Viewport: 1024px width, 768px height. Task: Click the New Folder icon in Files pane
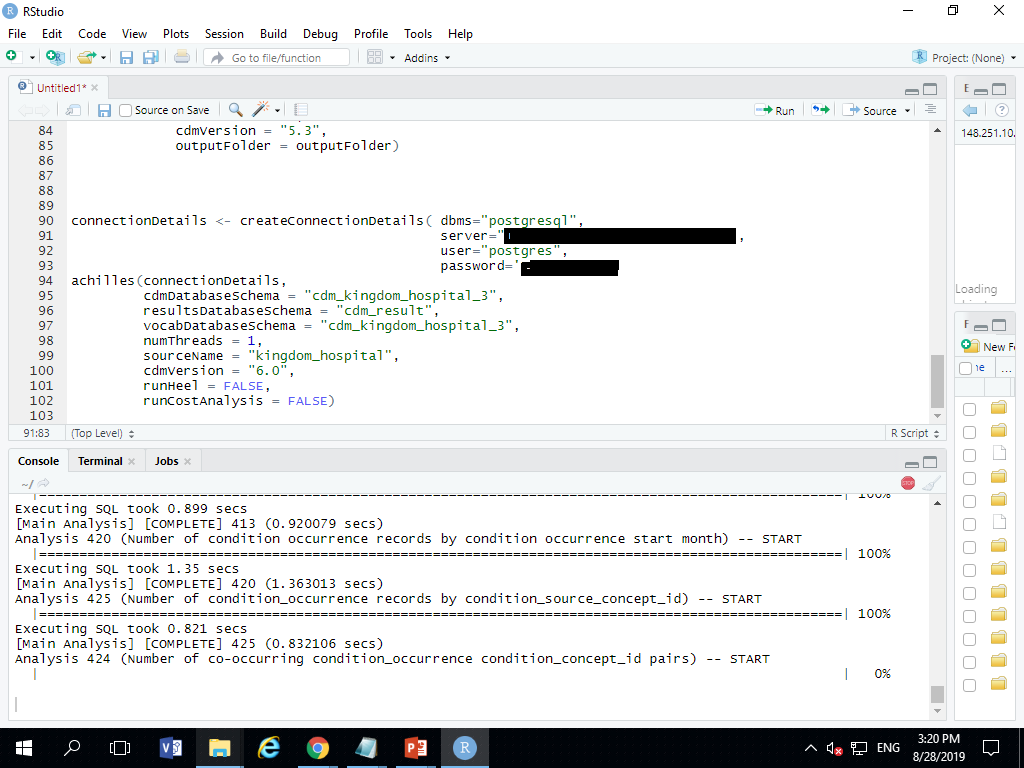click(x=970, y=345)
